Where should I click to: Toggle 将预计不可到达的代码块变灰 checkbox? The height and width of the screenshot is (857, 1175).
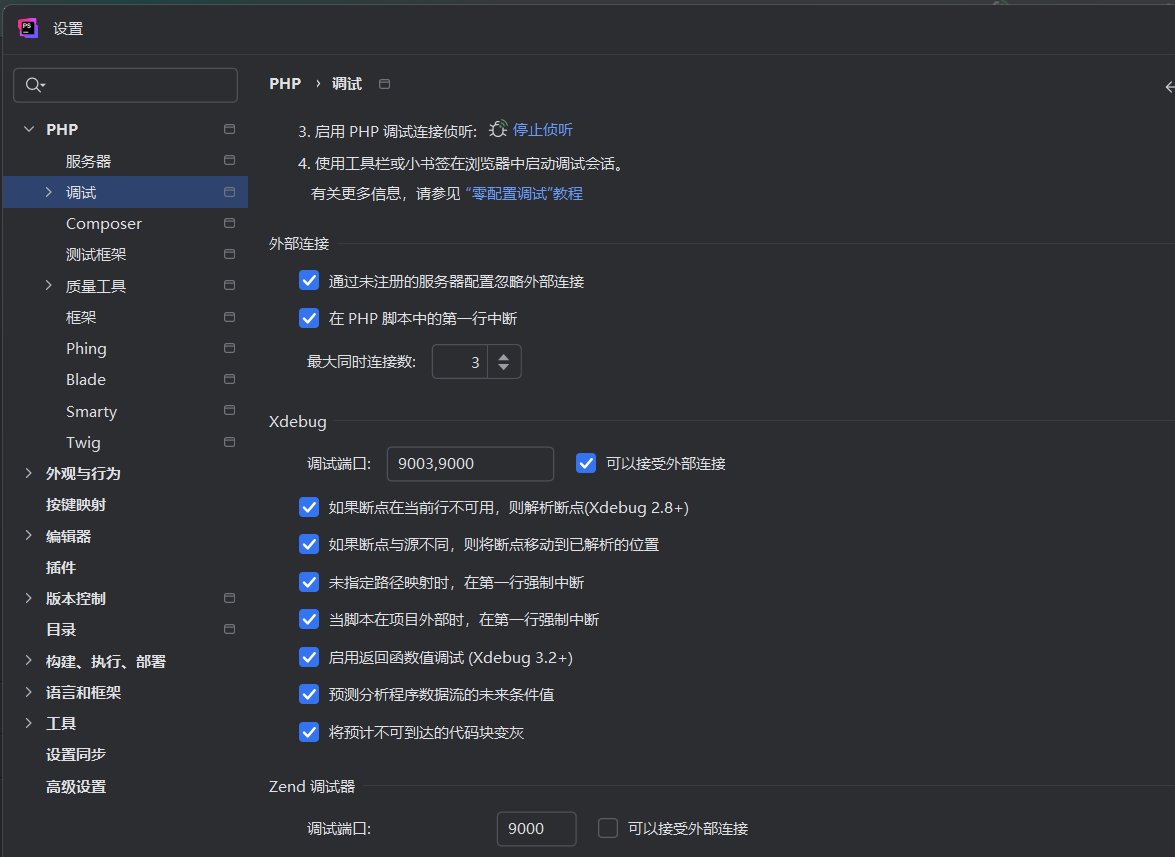[x=309, y=732]
